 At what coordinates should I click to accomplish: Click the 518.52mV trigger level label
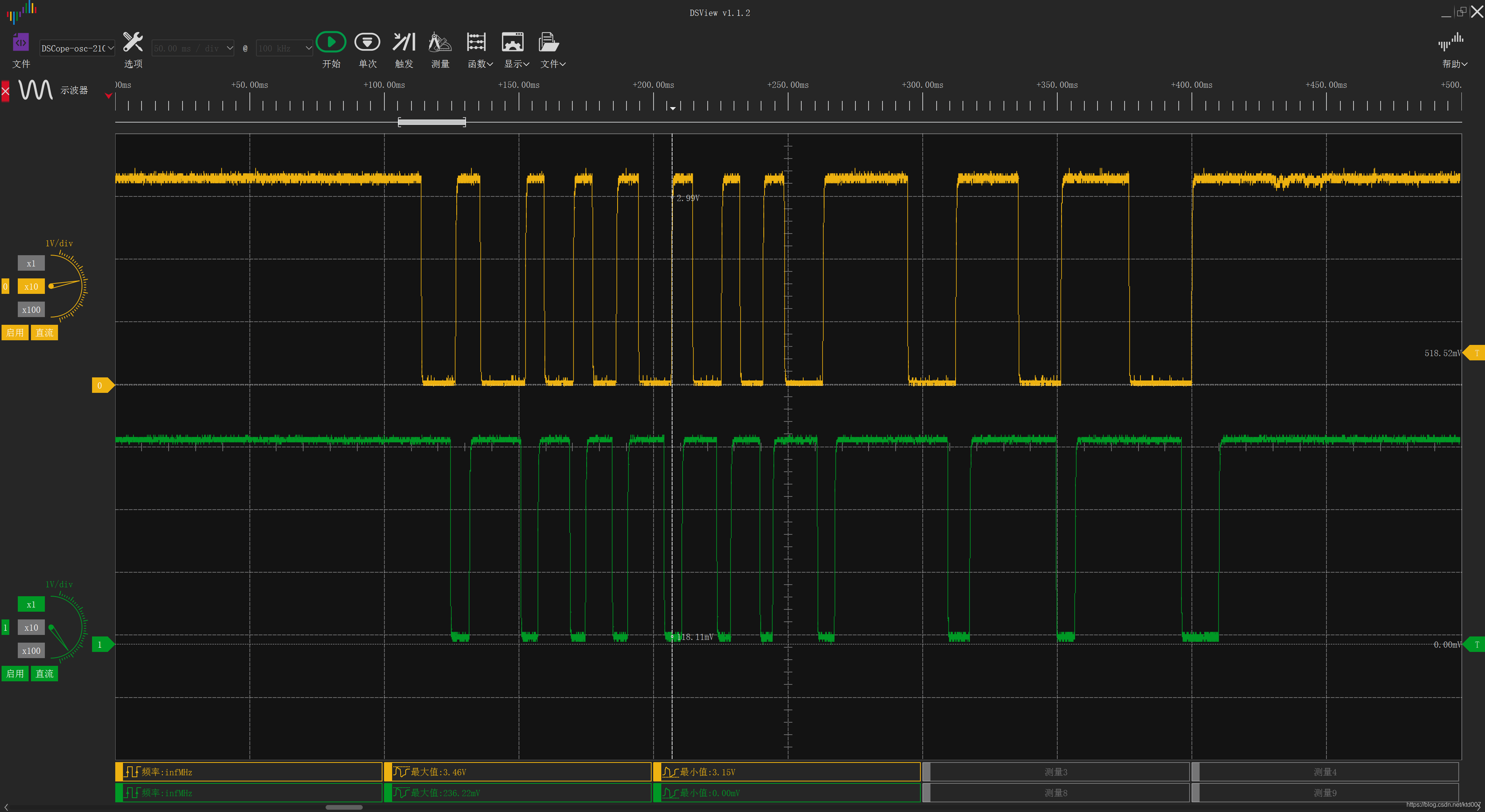pos(1442,353)
